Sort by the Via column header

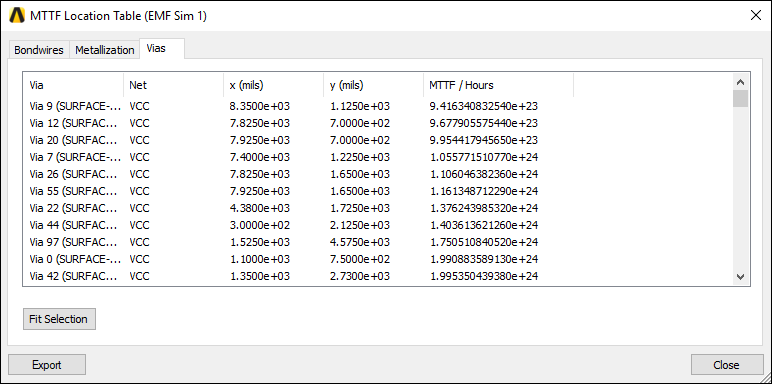(x=74, y=85)
